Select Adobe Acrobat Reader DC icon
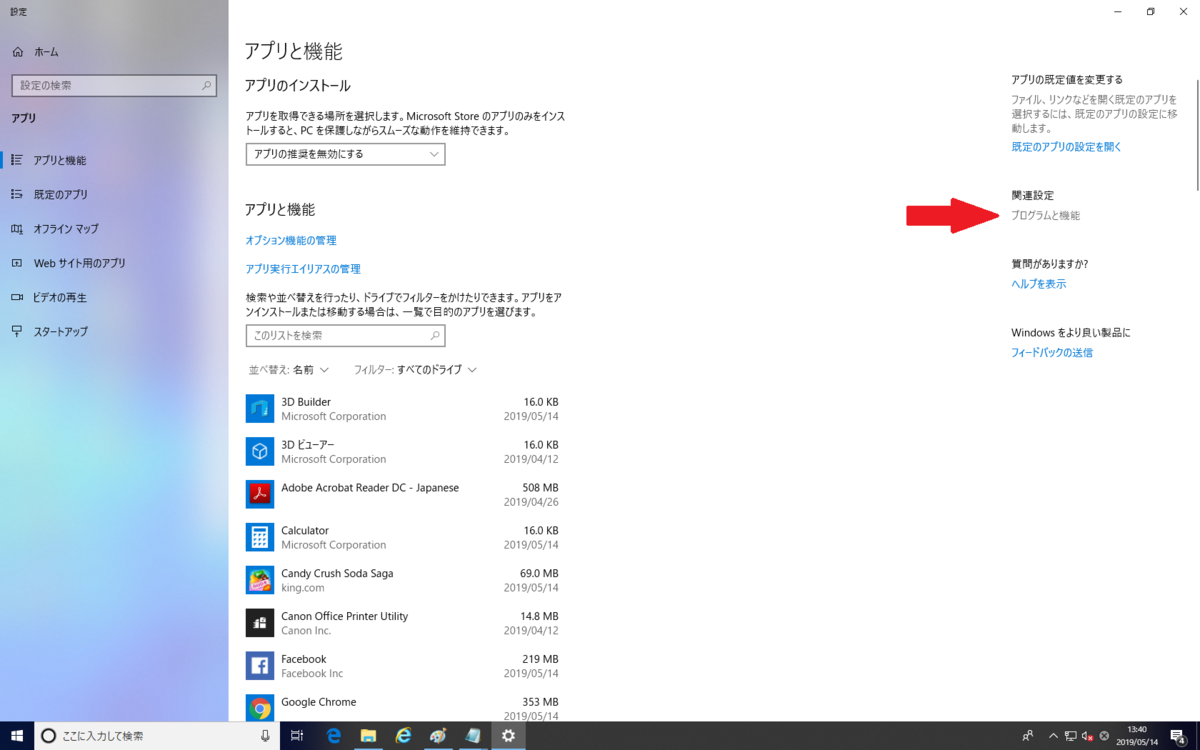Image resolution: width=1200 pixels, height=750 pixels. coord(260,494)
